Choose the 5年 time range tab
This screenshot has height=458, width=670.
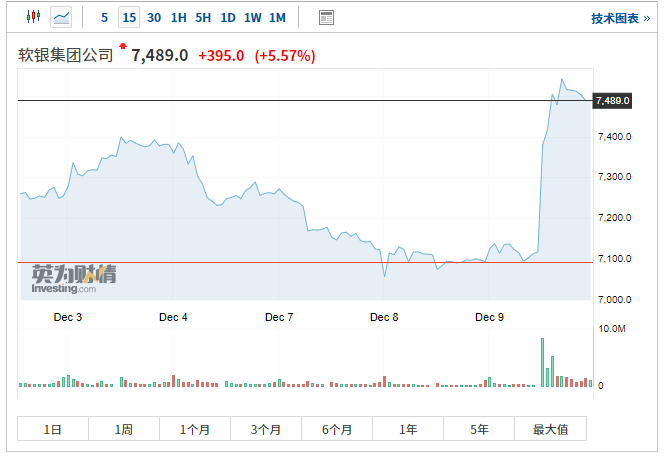click(x=479, y=429)
